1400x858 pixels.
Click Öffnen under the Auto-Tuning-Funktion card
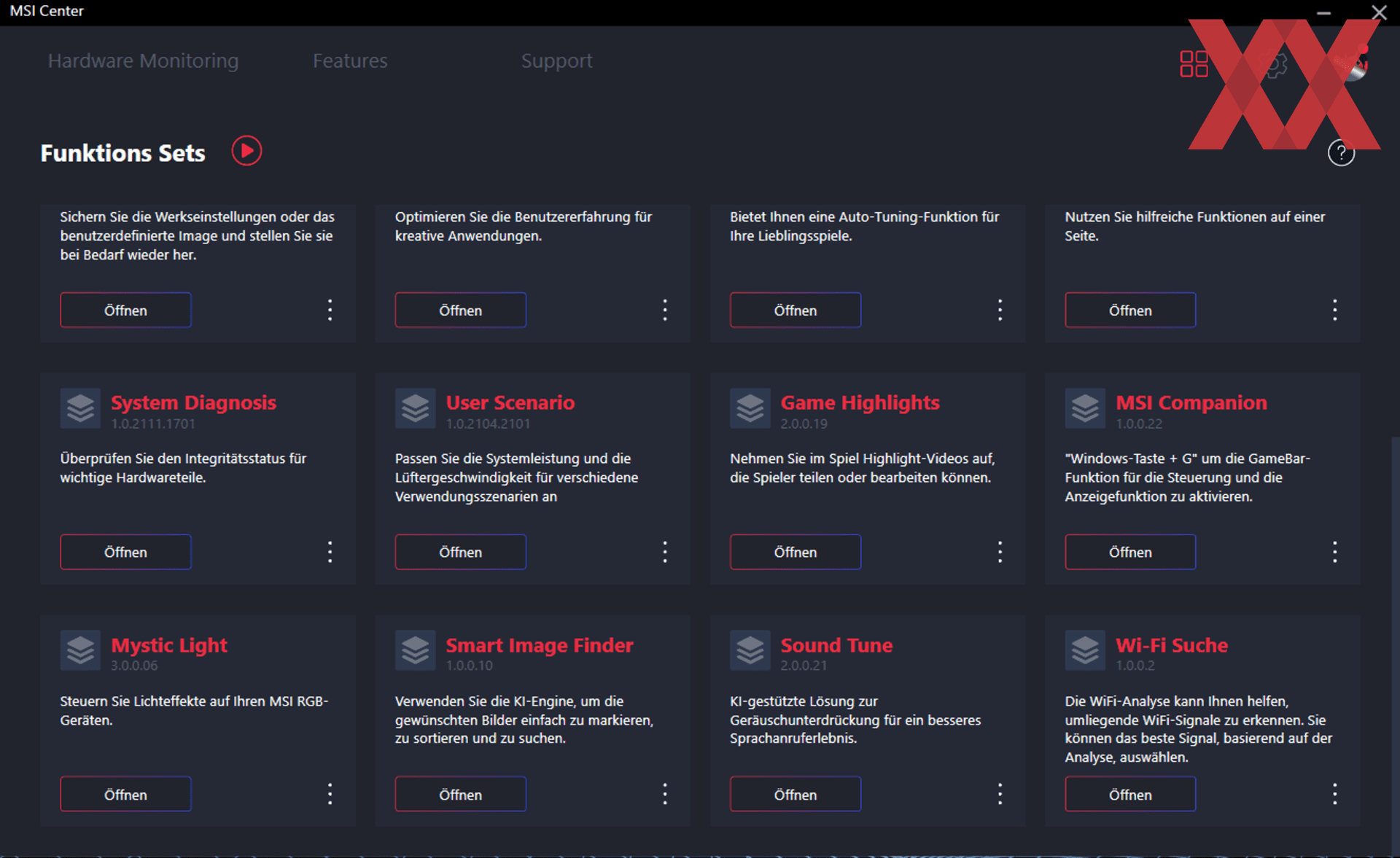[x=796, y=310]
